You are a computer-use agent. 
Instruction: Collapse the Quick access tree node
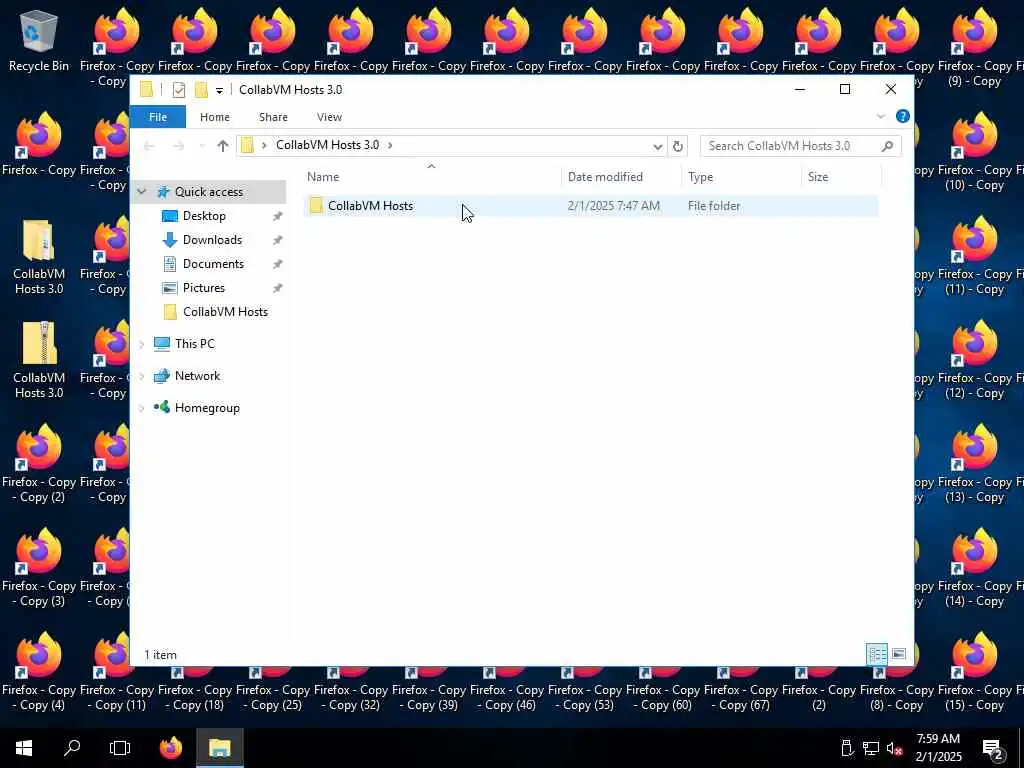[142, 192]
